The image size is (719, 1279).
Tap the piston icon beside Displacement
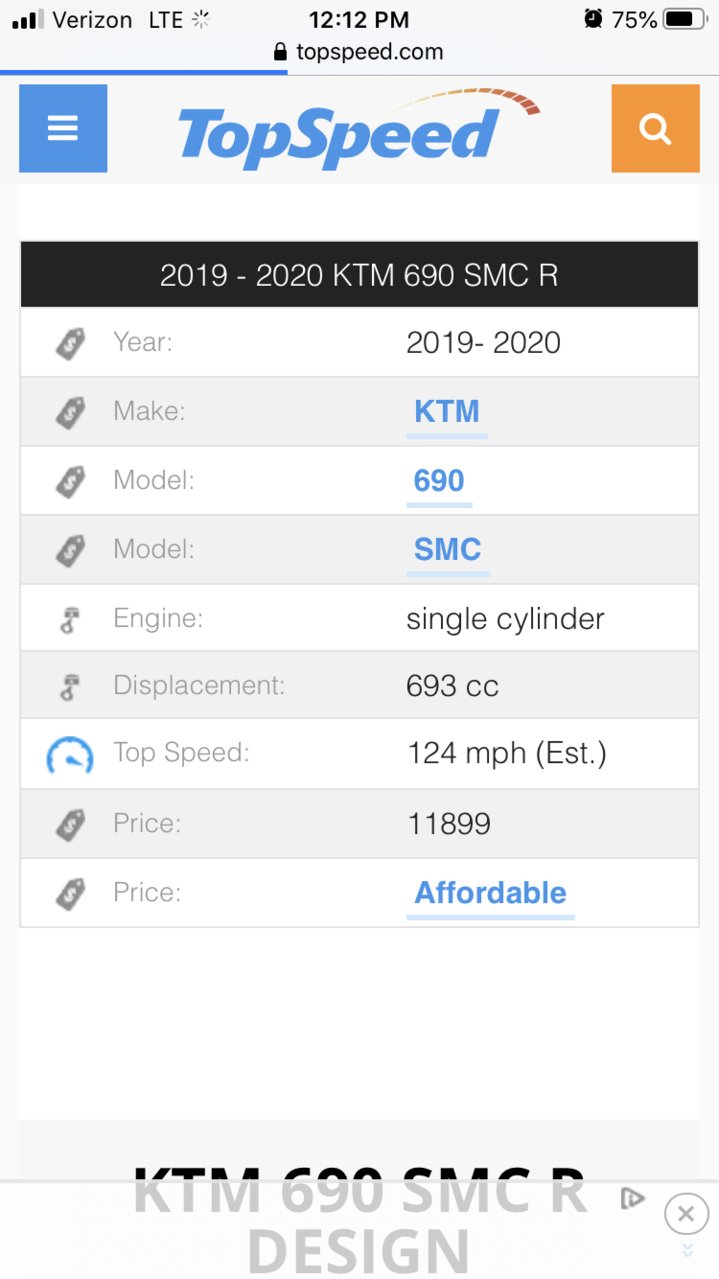(x=70, y=687)
